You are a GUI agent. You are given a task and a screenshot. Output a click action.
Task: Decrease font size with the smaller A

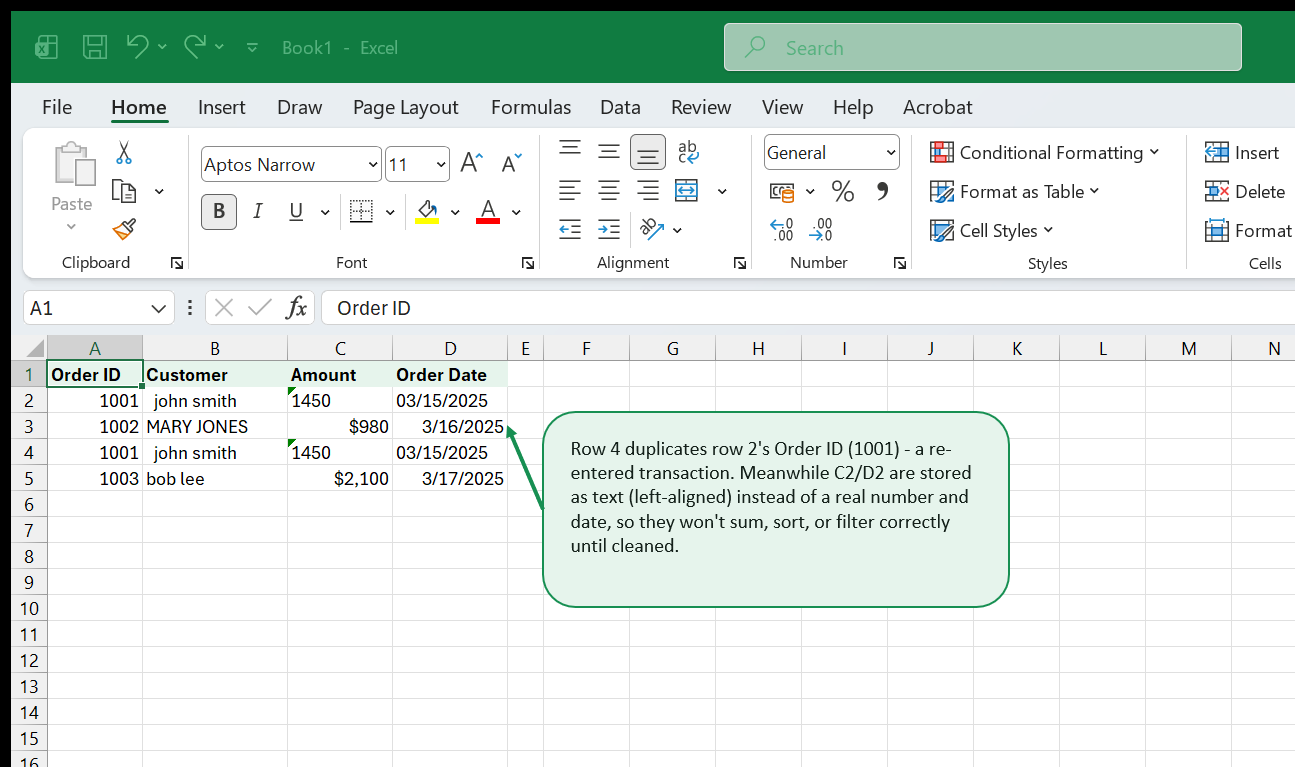(511, 164)
